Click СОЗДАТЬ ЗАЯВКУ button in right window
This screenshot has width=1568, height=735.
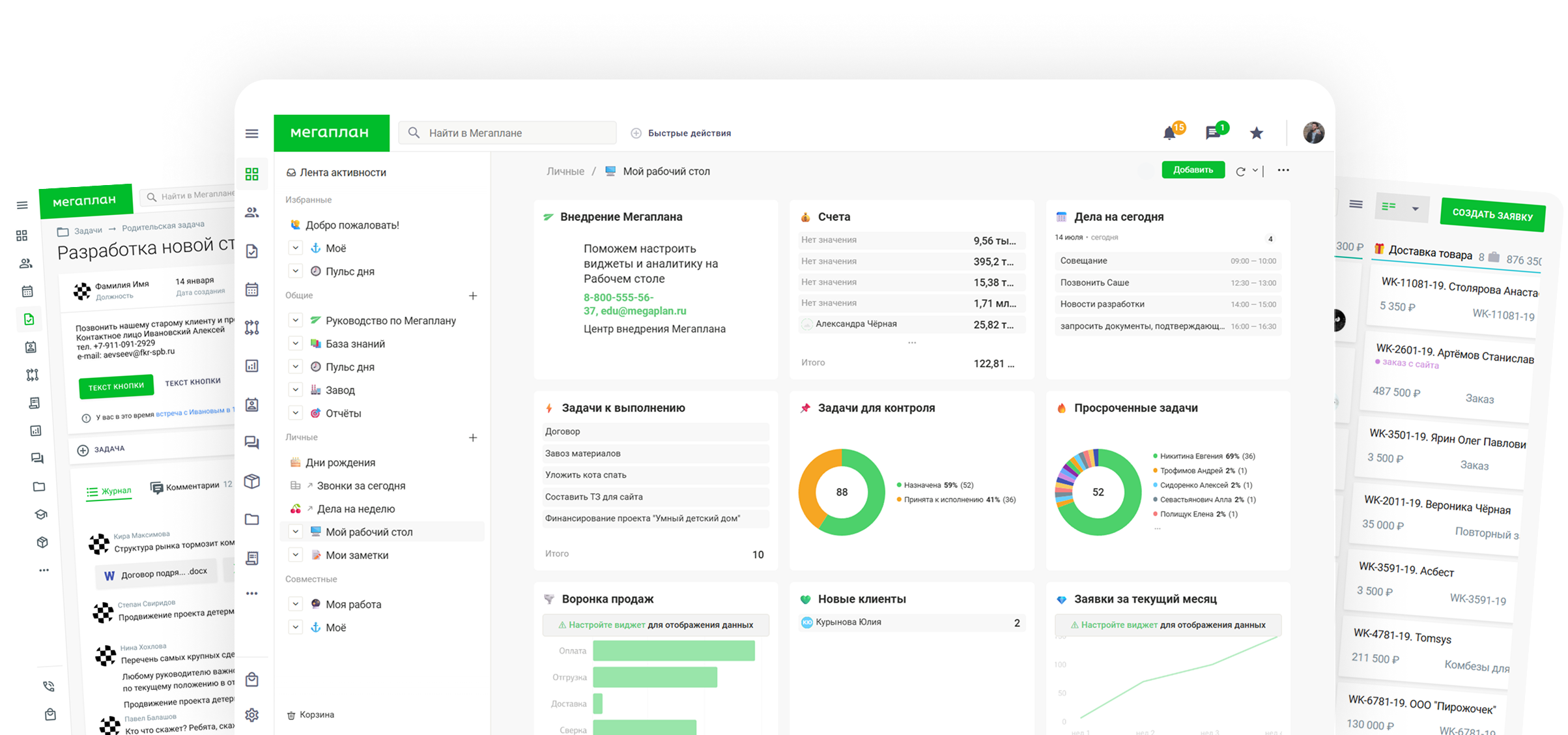[x=1492, y=215]
